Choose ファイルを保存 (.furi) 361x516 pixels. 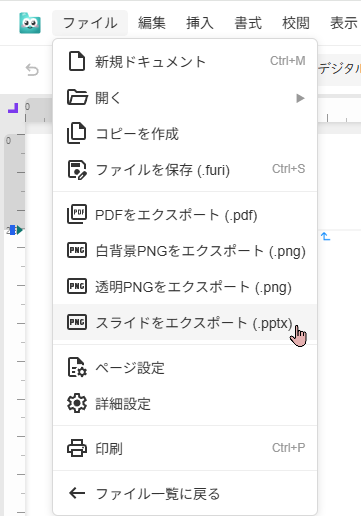[x=185, y=170]
